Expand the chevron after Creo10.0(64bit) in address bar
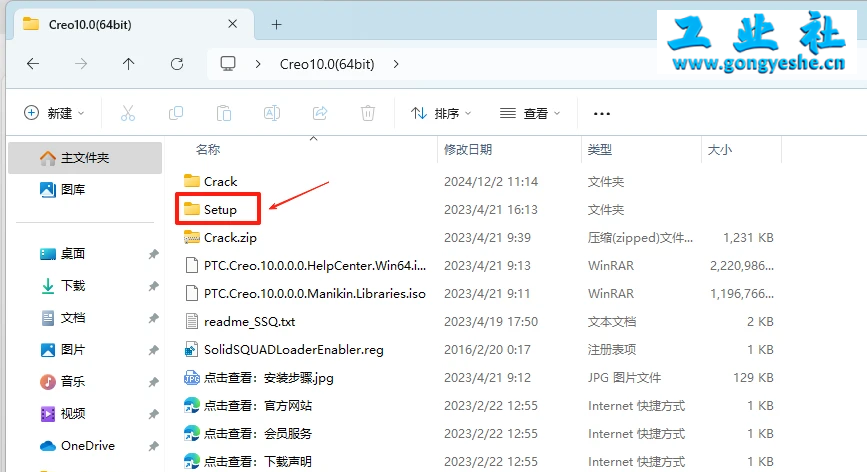Image resolution: width=867 pixels, height=472 pixels. pos(396,64)
